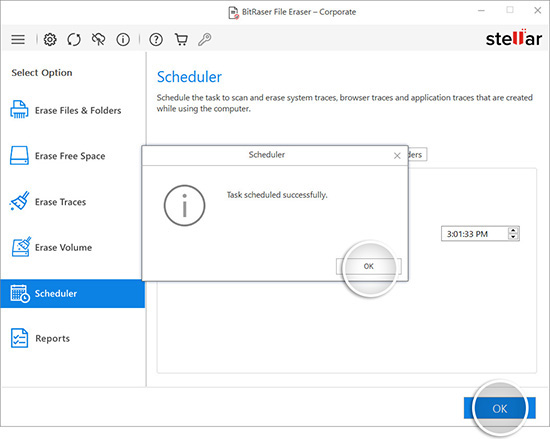Increase time with the up spinner arrow
550x439 pixels.
point(513,230)
